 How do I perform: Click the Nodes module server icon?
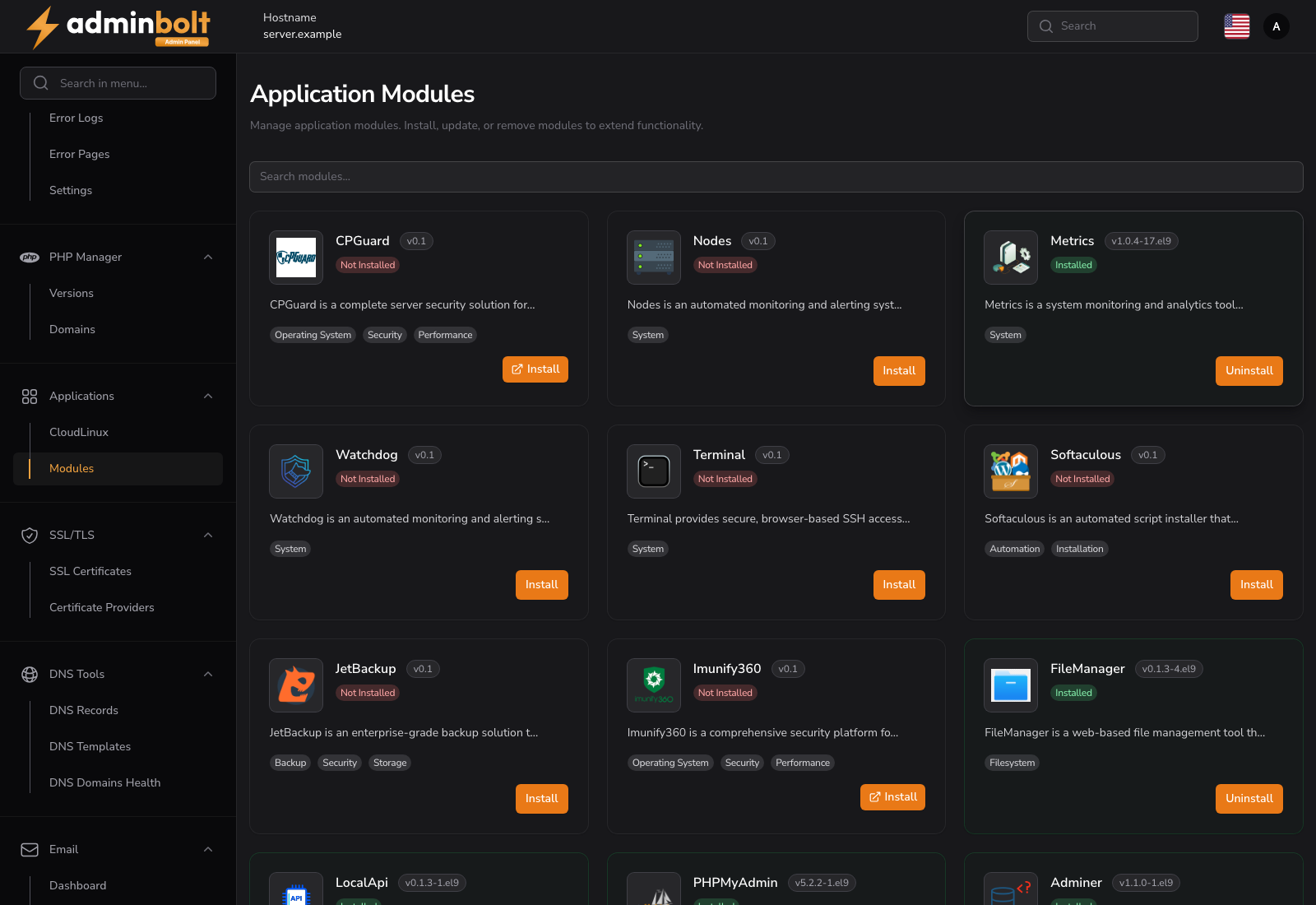click(654, 258)
